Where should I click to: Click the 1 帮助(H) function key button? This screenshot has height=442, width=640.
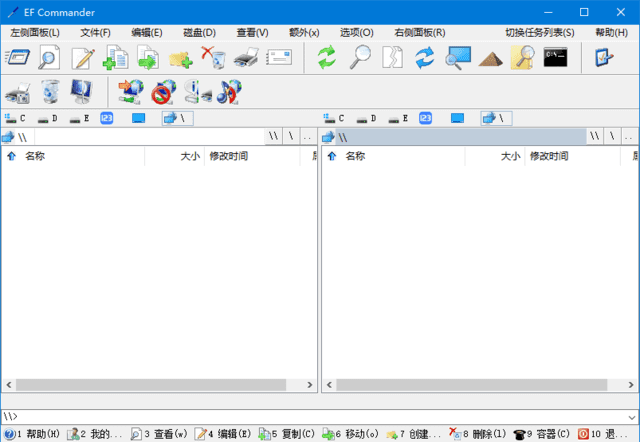pos(32,434)
